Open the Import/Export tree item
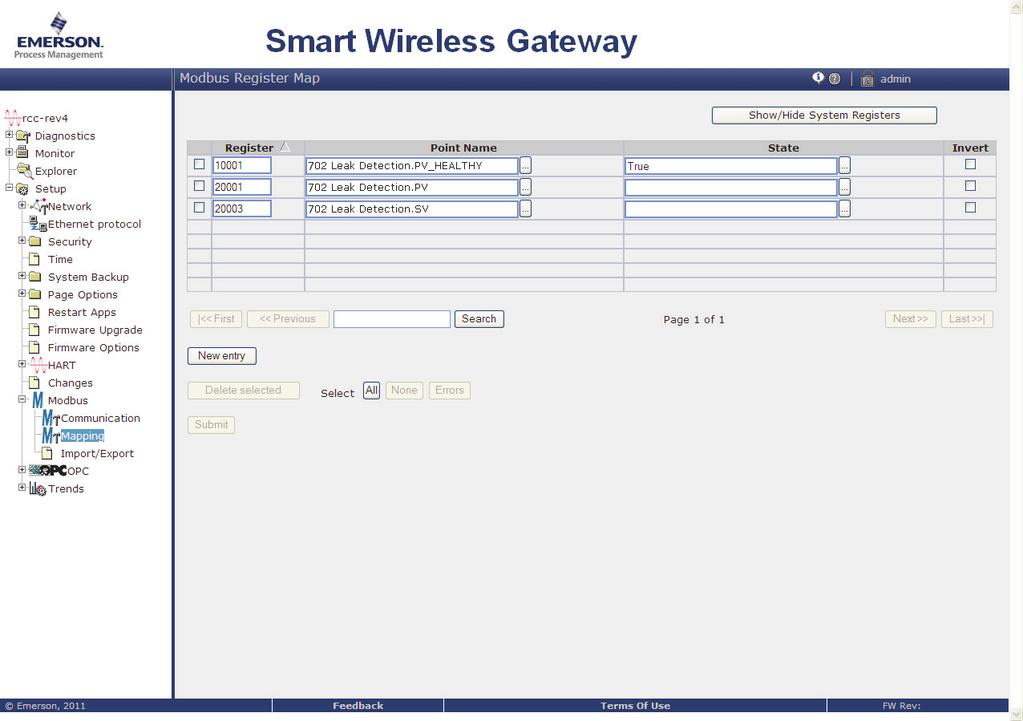 (97, 453)
